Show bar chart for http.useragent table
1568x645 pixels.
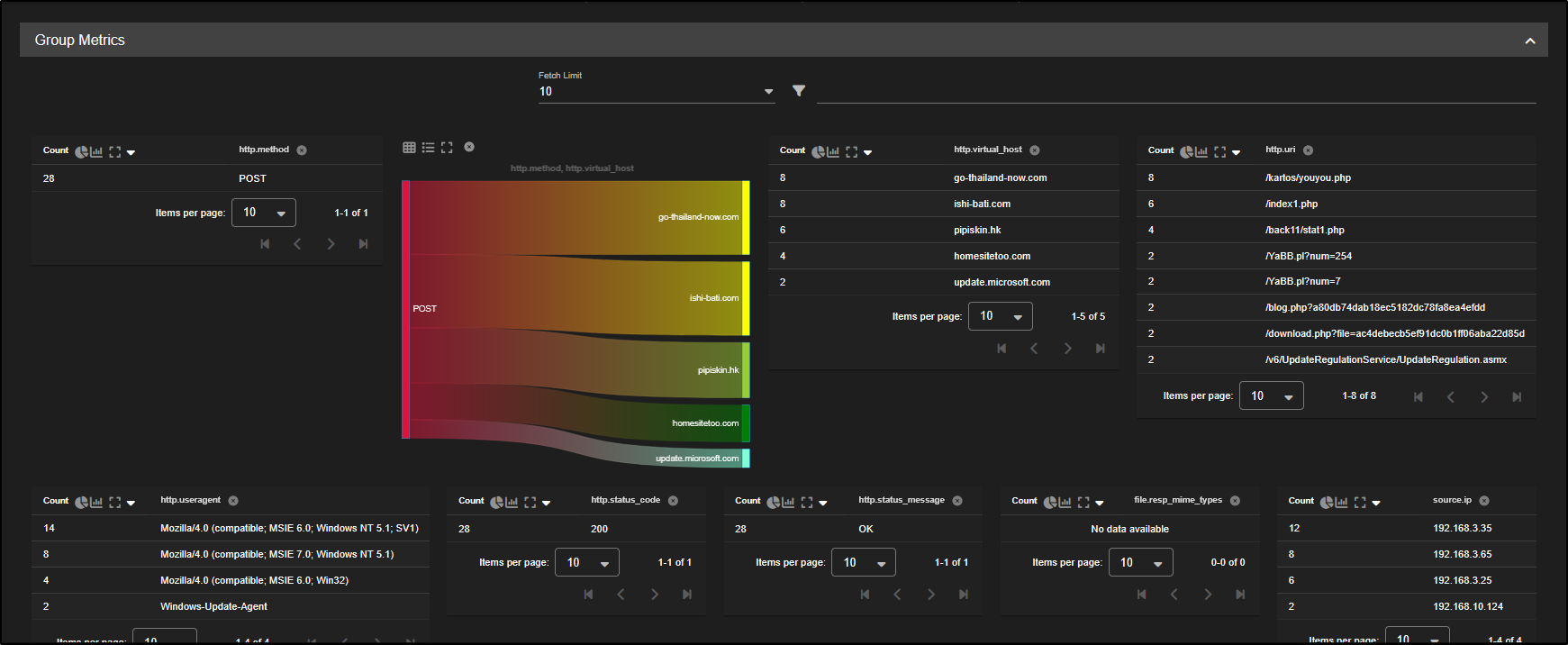[x=96, y=502]
